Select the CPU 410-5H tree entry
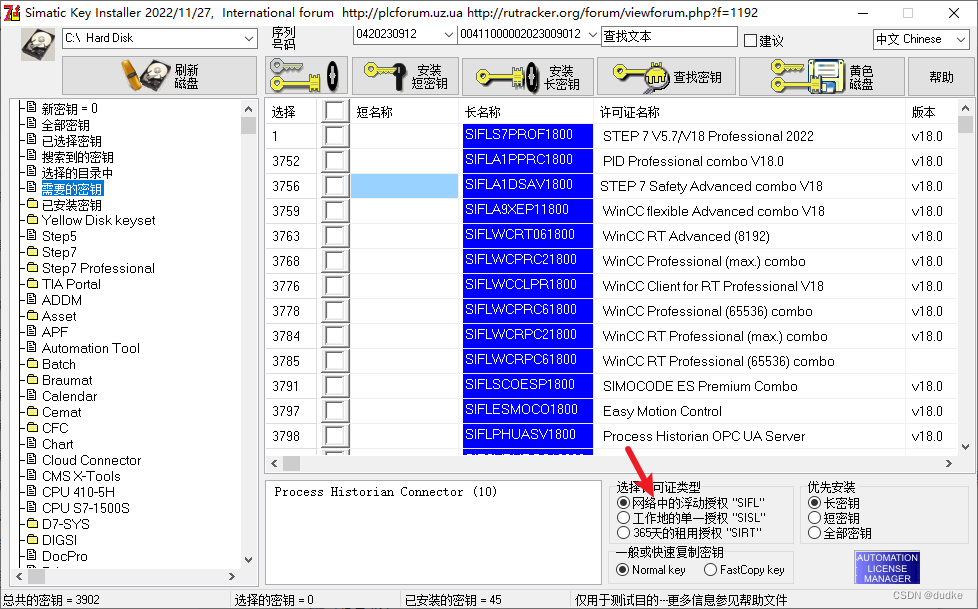 pyautogui.click(x=78, y=492)
